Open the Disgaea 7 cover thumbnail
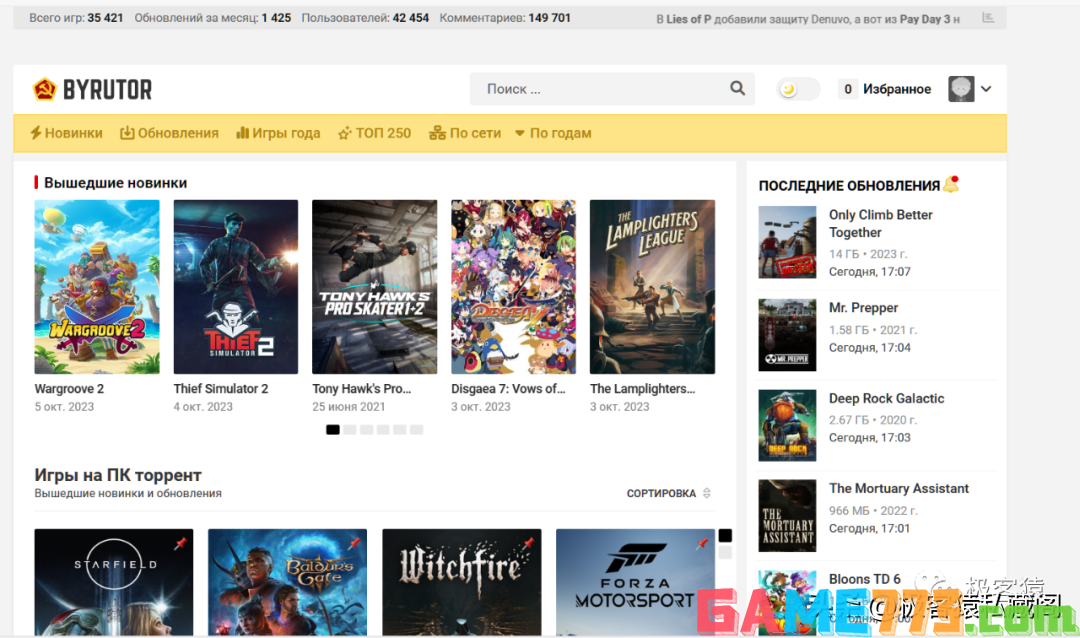The image size is (1080, 638). [x=513, y=287]
